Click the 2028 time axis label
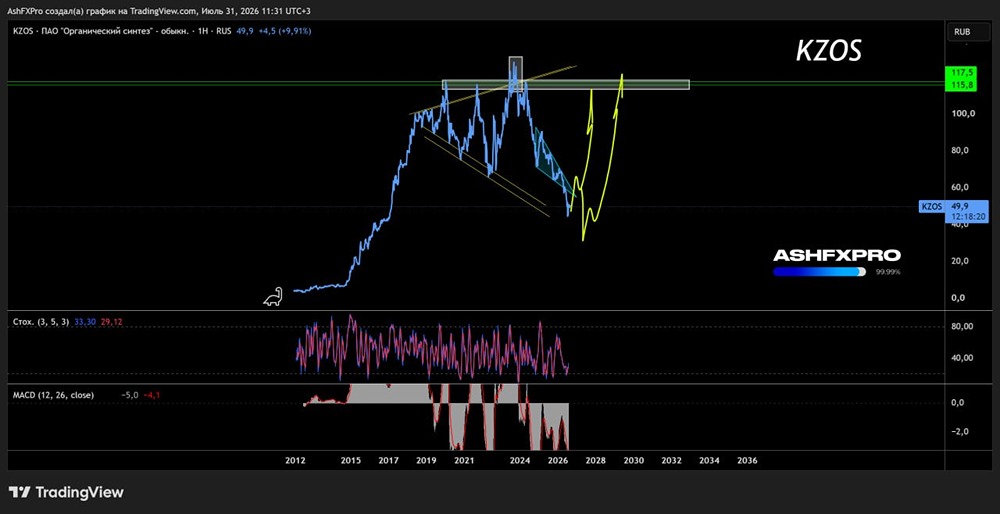Viewport: 1000px width, 514px height. pyautogui.click(x=596, y=460)
